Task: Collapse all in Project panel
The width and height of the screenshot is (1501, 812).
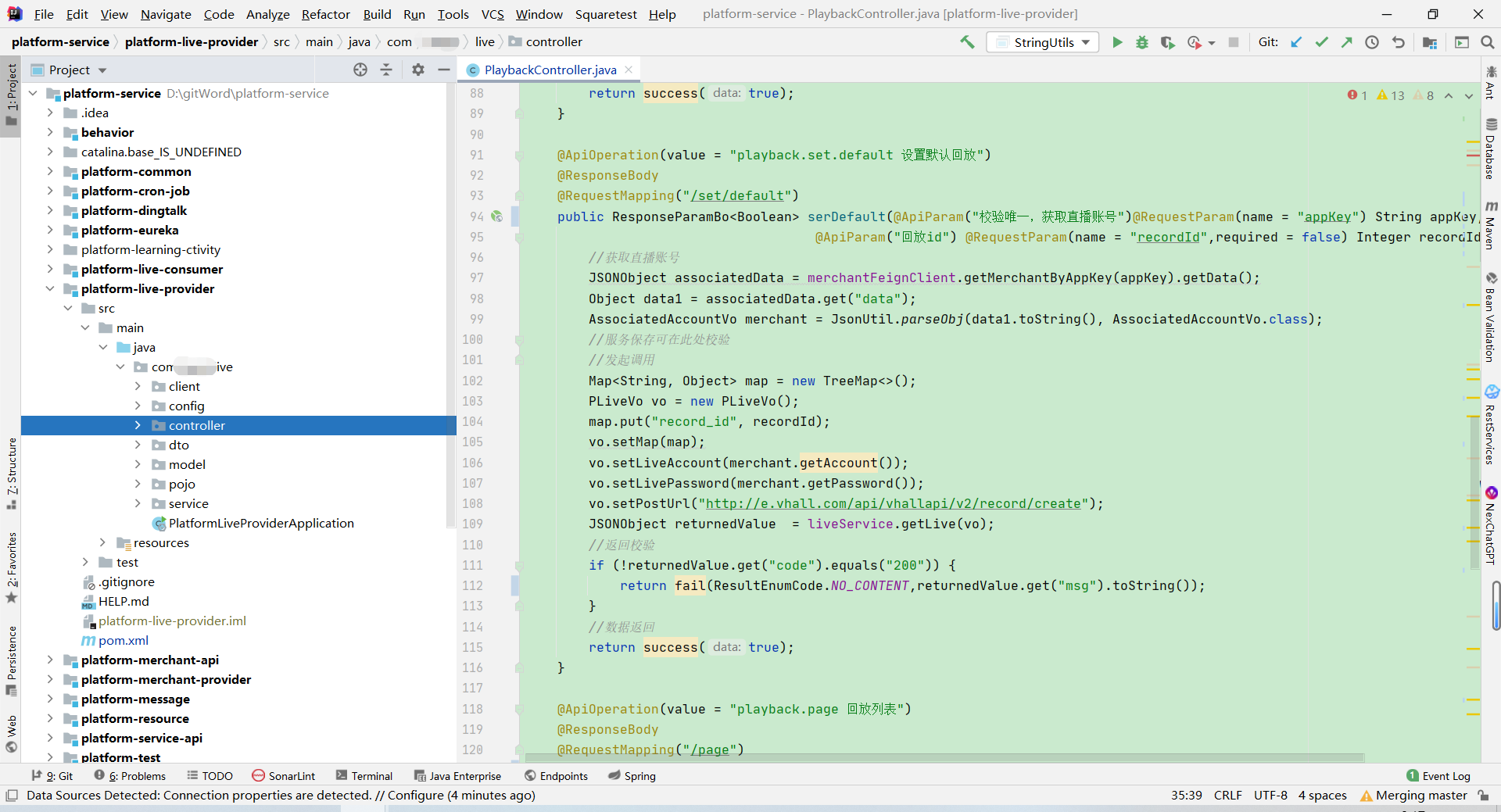Action: point(386,70)
